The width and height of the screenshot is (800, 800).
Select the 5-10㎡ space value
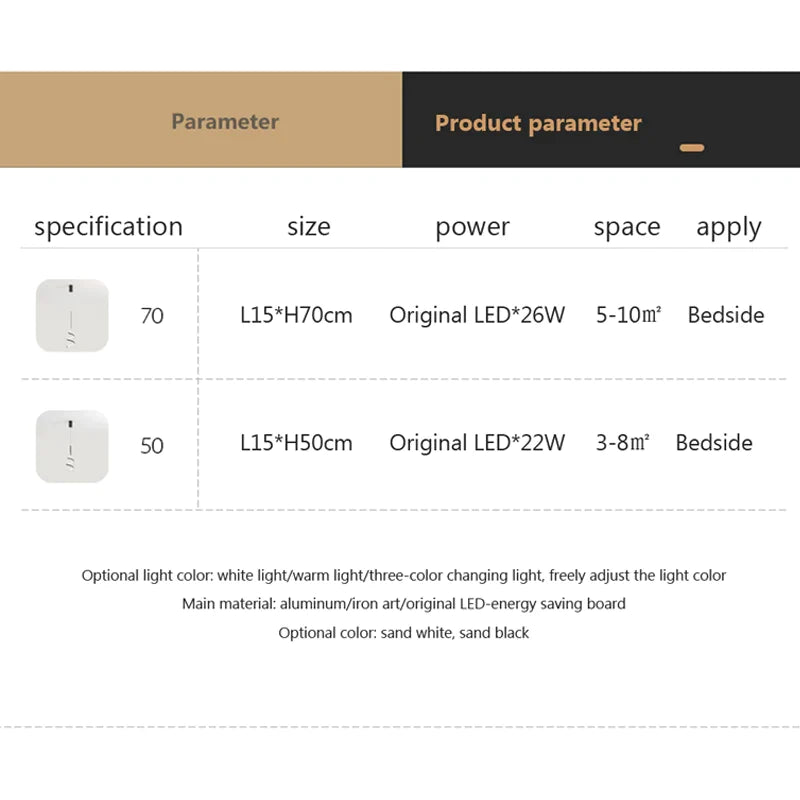[629, 316]
